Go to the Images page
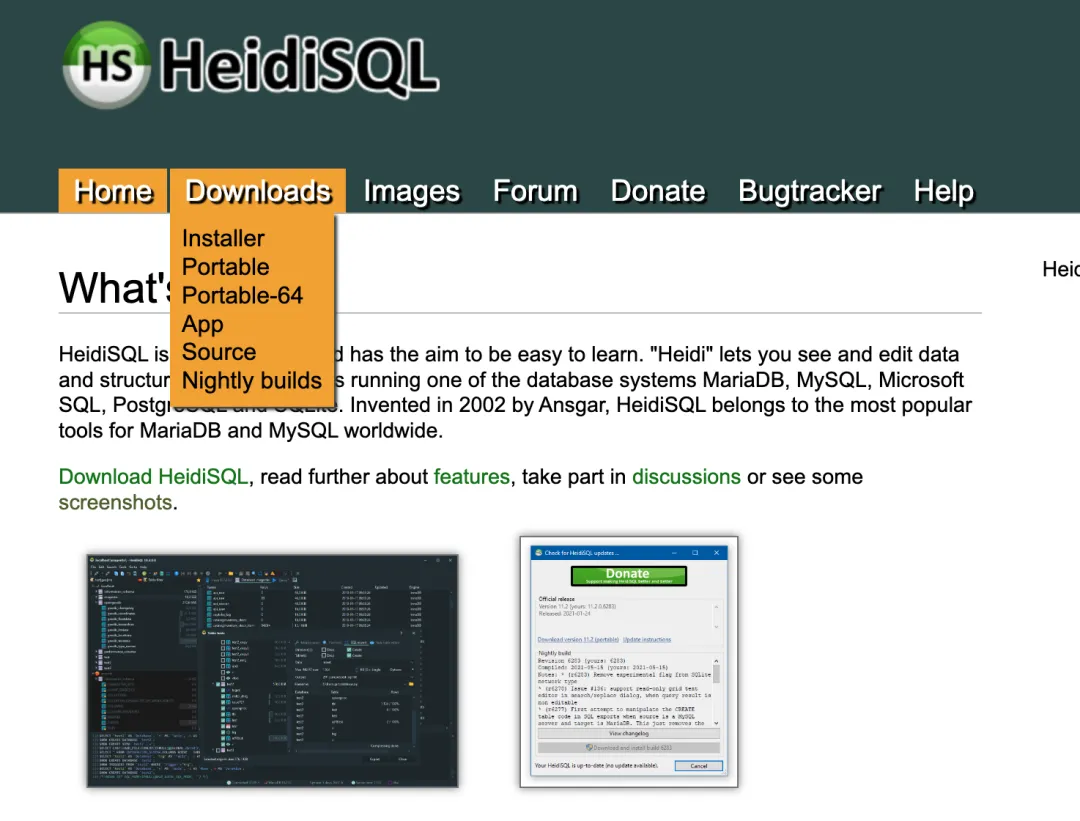Image resolution: width=1080 pixels, height=821 pixels. [x=411, y=191]
